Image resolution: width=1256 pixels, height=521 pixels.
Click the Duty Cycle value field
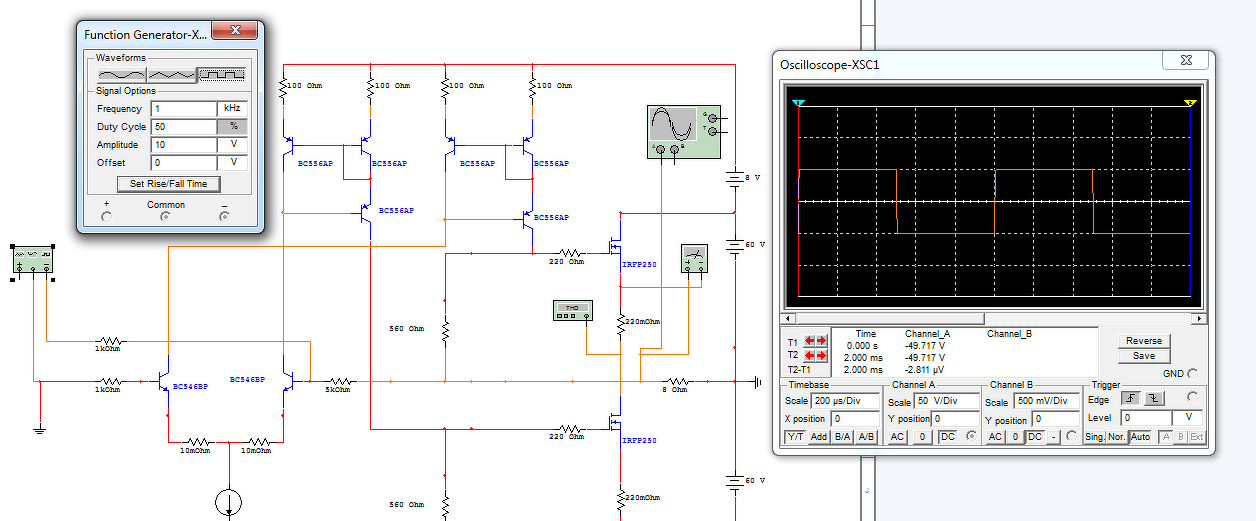click(x=184, y=127)
